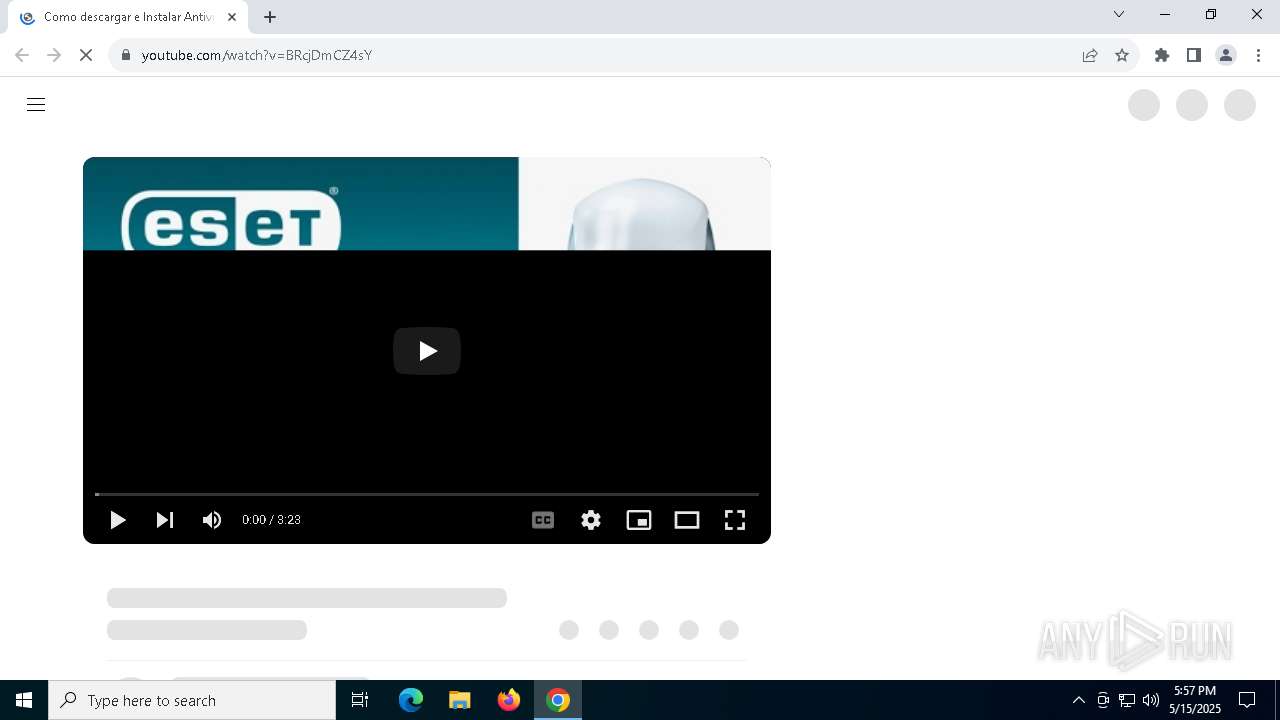
Task: Stop loading the page
Action: [x=86, y=55]
